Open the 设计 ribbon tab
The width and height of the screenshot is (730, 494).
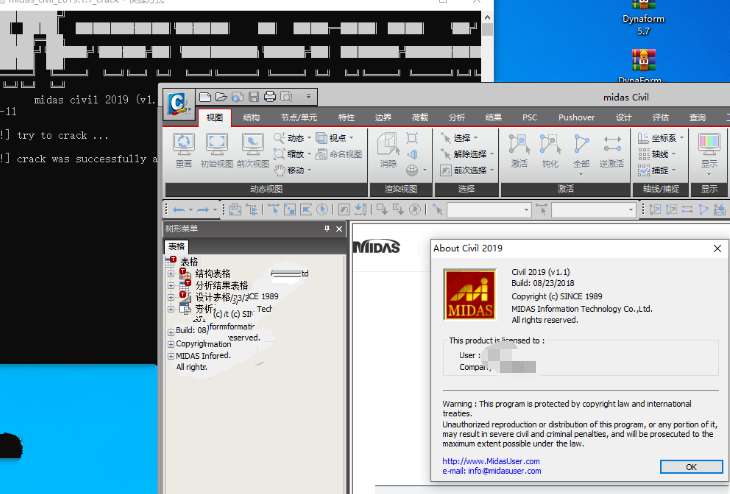(623, 117)
